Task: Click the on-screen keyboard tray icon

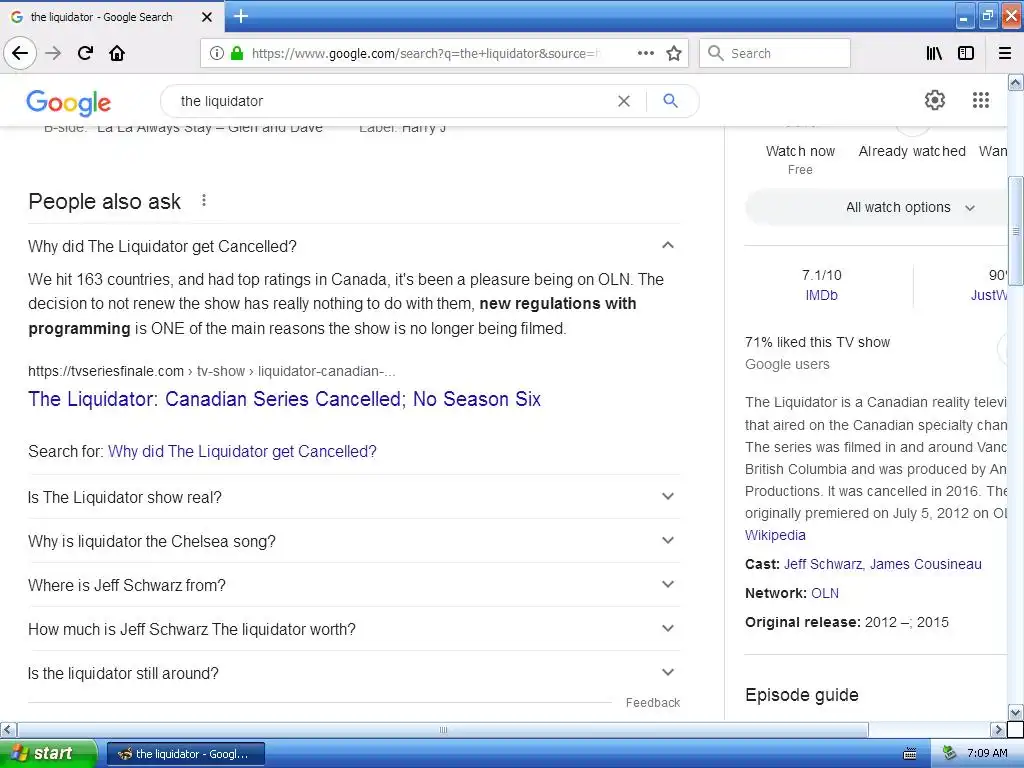Action: (909, 754)
